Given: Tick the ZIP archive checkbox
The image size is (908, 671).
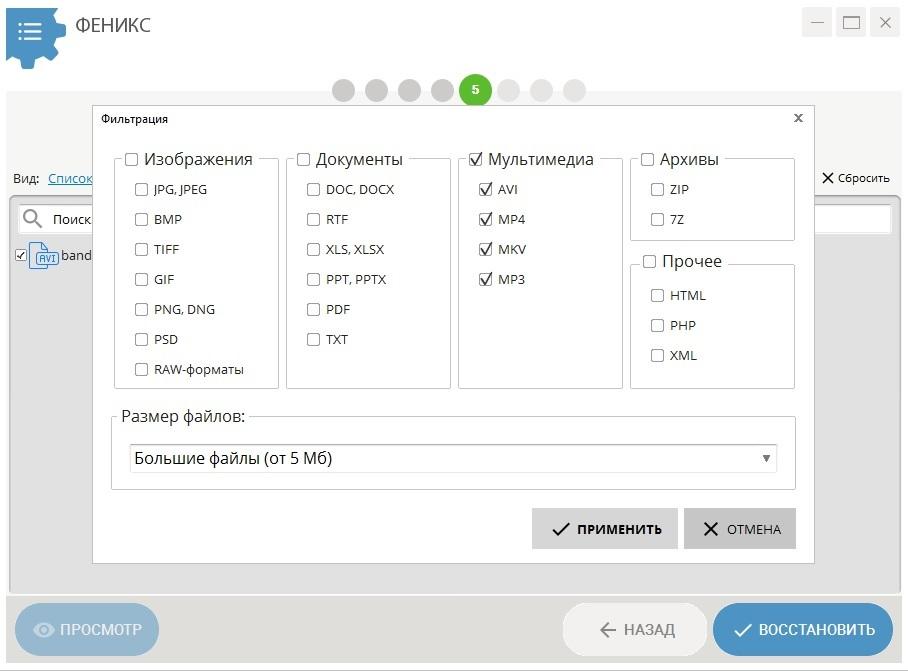Looking at the screenshot, I should click(657, 189).
